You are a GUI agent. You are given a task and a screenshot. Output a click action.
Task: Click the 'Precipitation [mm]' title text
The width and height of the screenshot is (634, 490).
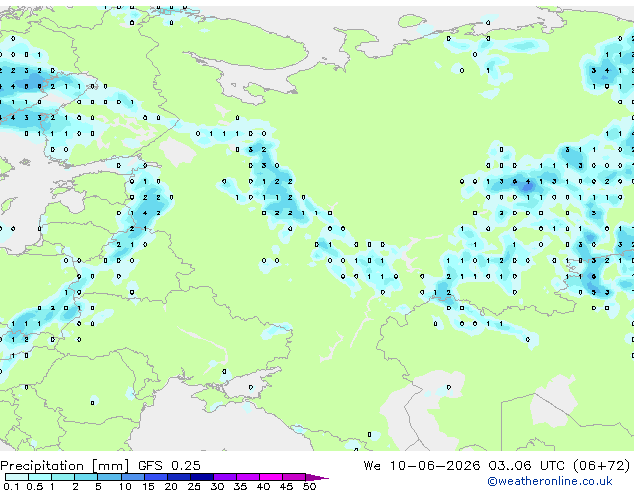(65, 466)
